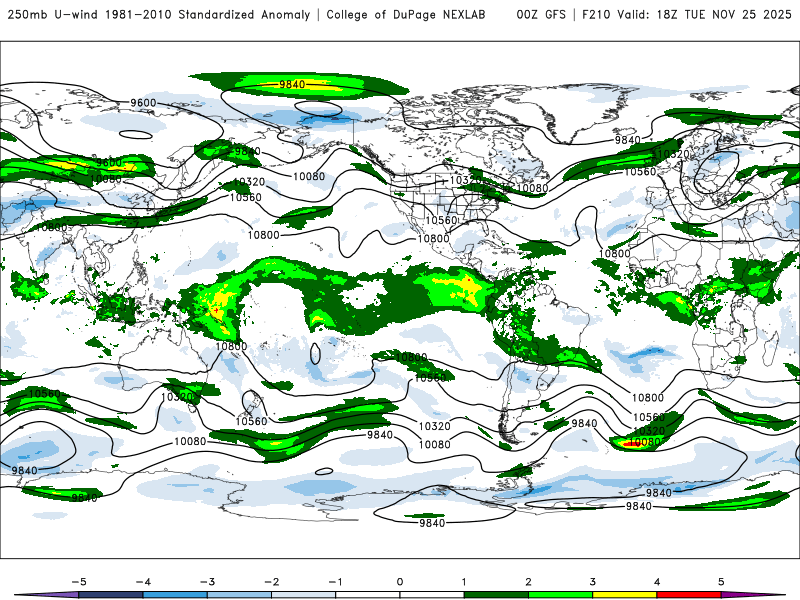The height and width of the screenshot is (600, 800).
Task: Click the 'College of DuPage NEXLAB' text
Action: click(x=406, y=15)
